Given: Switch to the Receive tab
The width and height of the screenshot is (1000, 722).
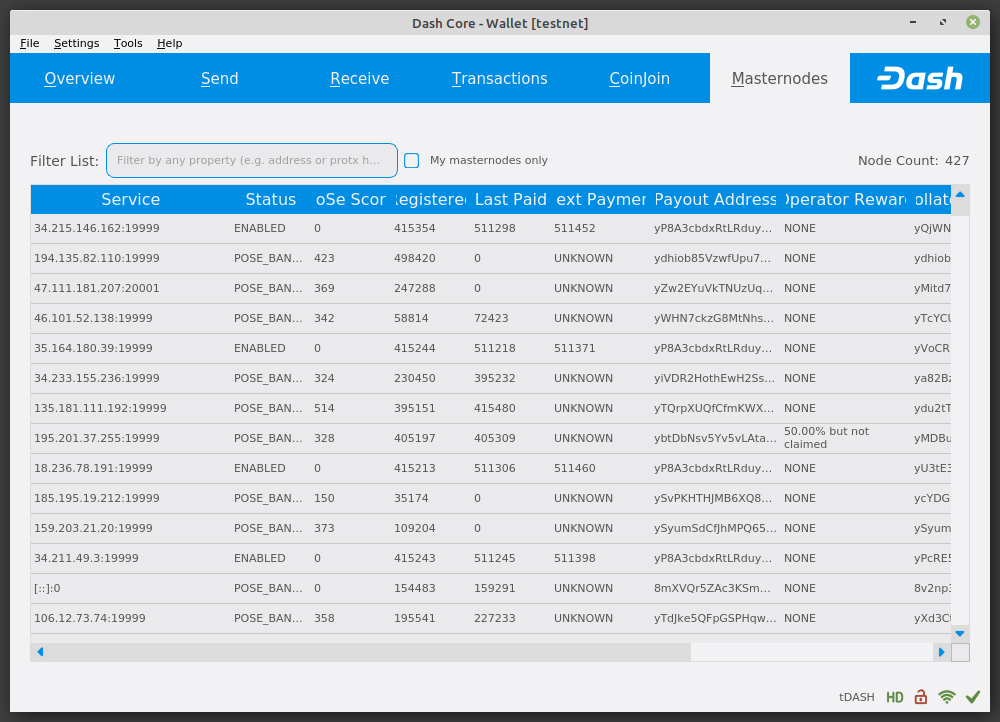Looking at the screenshot, I should 360,78.
